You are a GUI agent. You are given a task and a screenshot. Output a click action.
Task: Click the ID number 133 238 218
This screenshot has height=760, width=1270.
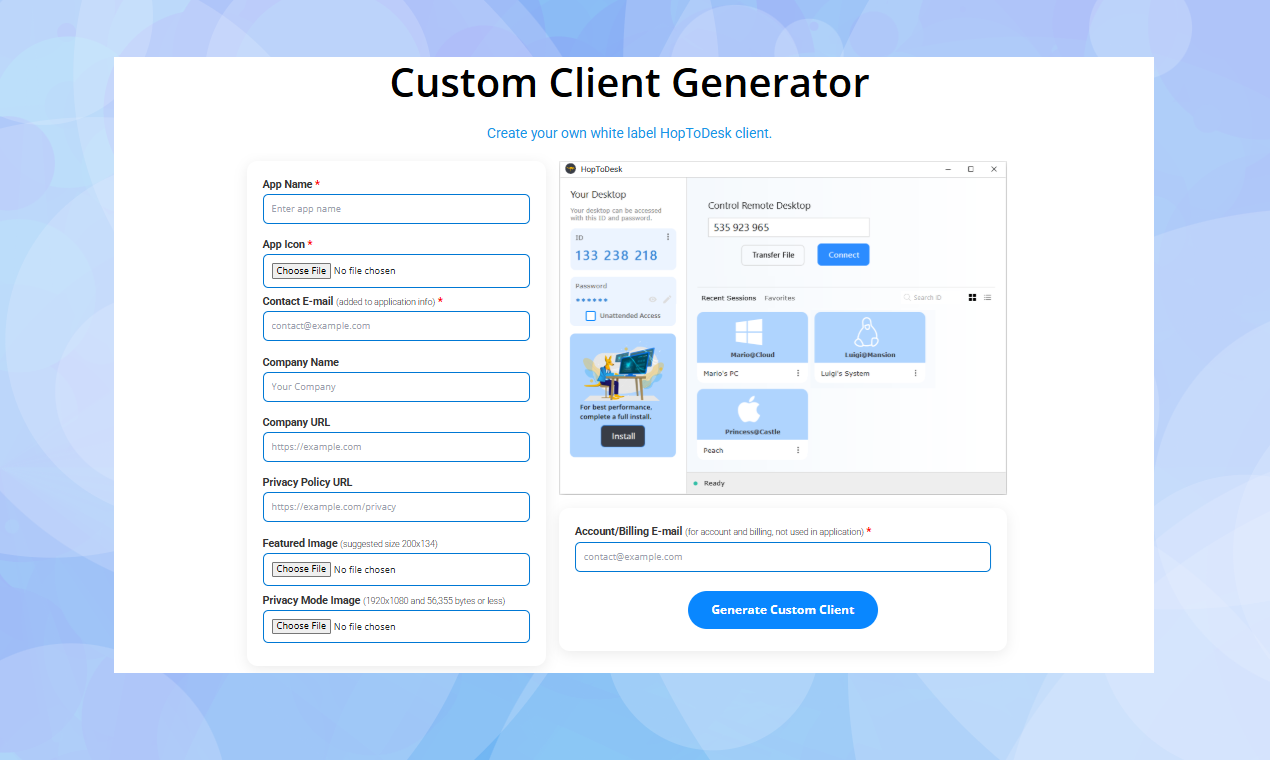point(616,256)
